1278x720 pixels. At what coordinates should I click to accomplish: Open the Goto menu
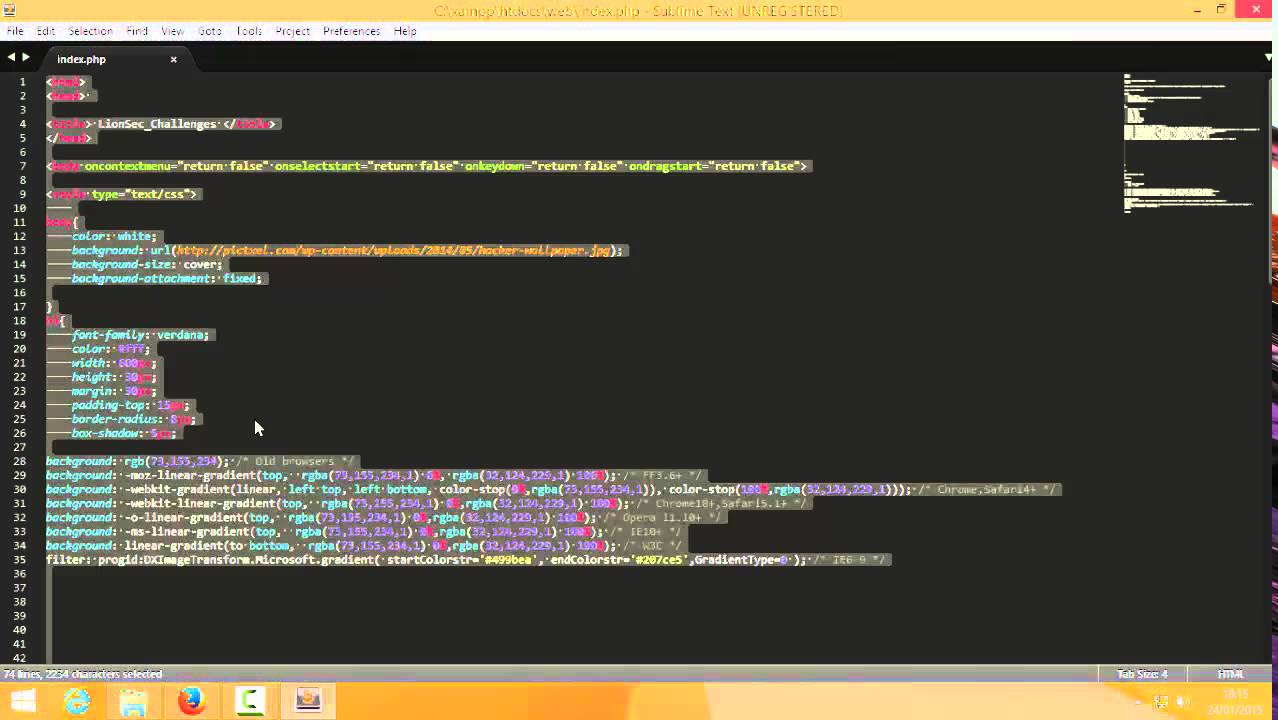(209, 31)
